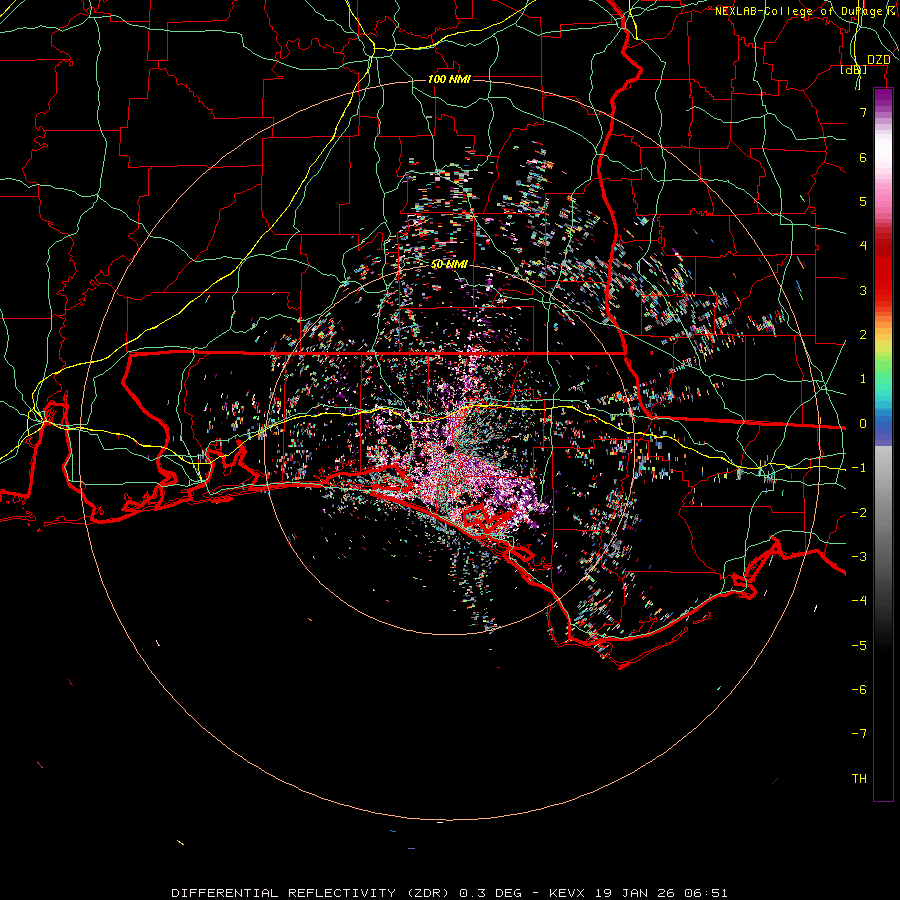Click the black radar site dot at center
This screenshot has width=900, height=900.
click(451, 448)
